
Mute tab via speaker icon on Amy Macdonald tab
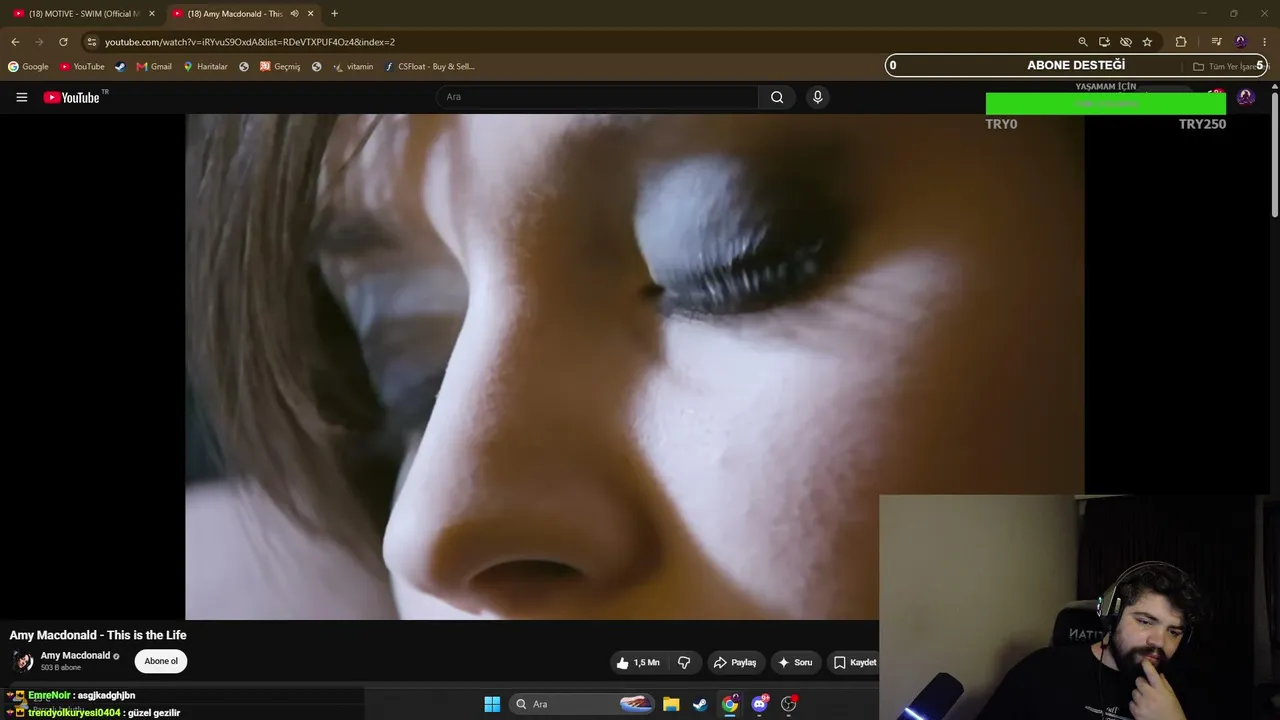point(294,14)
